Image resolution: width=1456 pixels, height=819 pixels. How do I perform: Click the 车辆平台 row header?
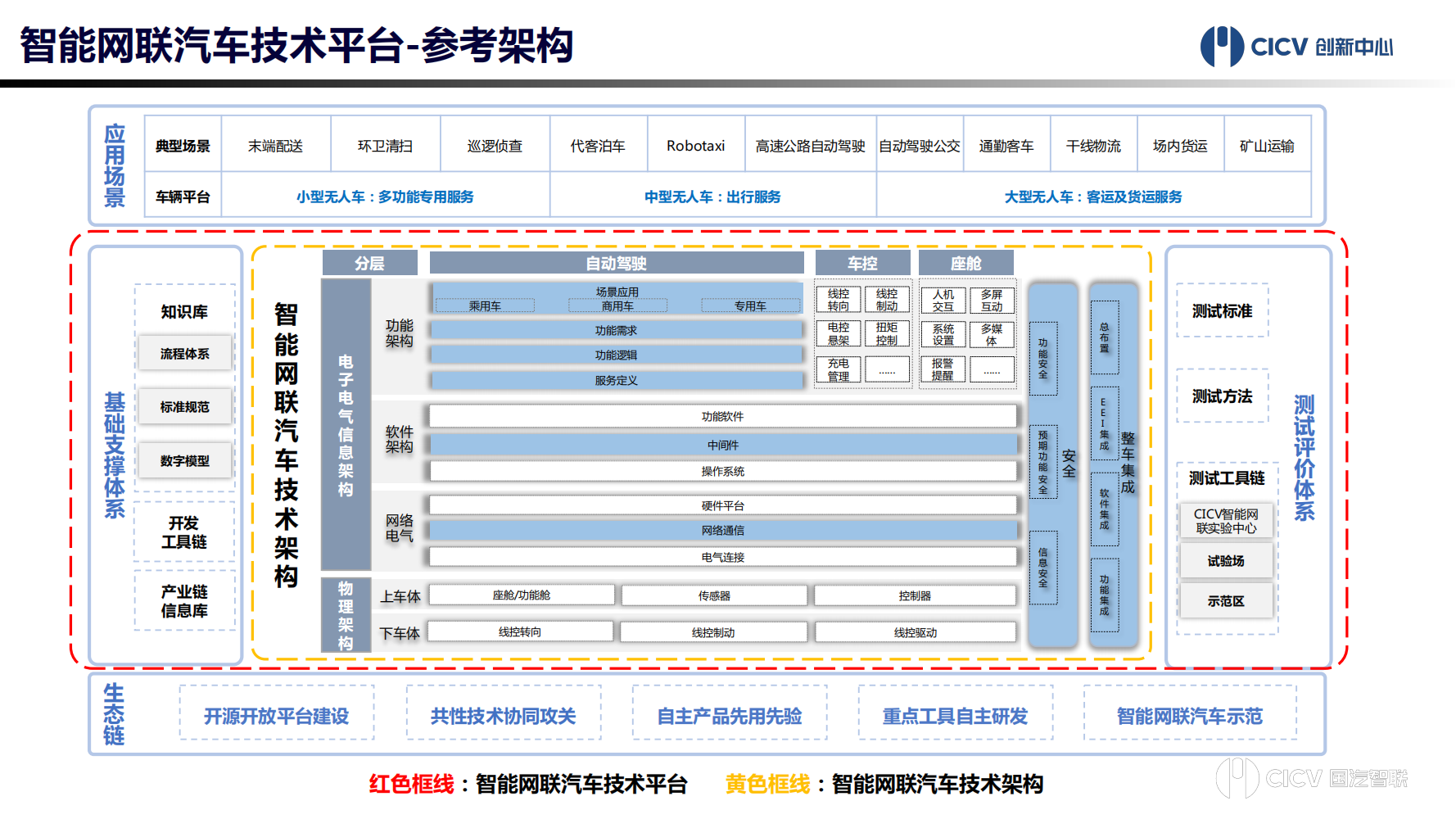coord(183,197)
